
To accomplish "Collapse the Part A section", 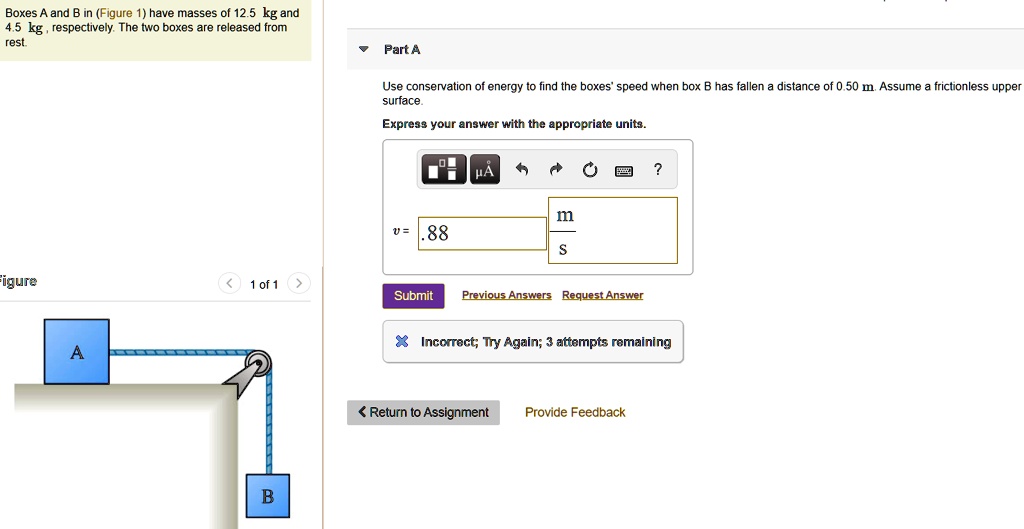I will [364, 49].
